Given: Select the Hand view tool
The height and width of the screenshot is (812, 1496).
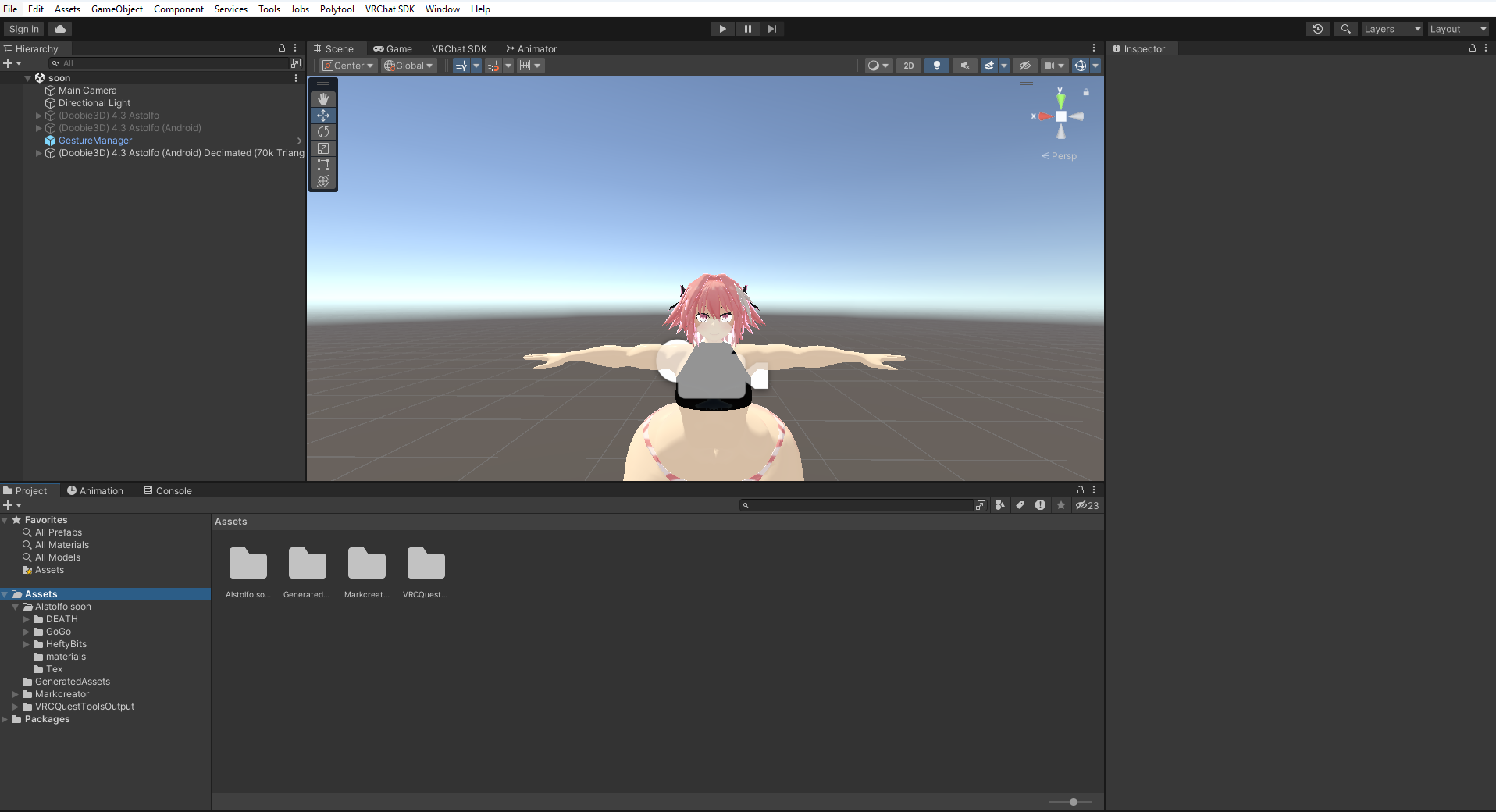Looking at the screenshot, I should coord(323,99).
